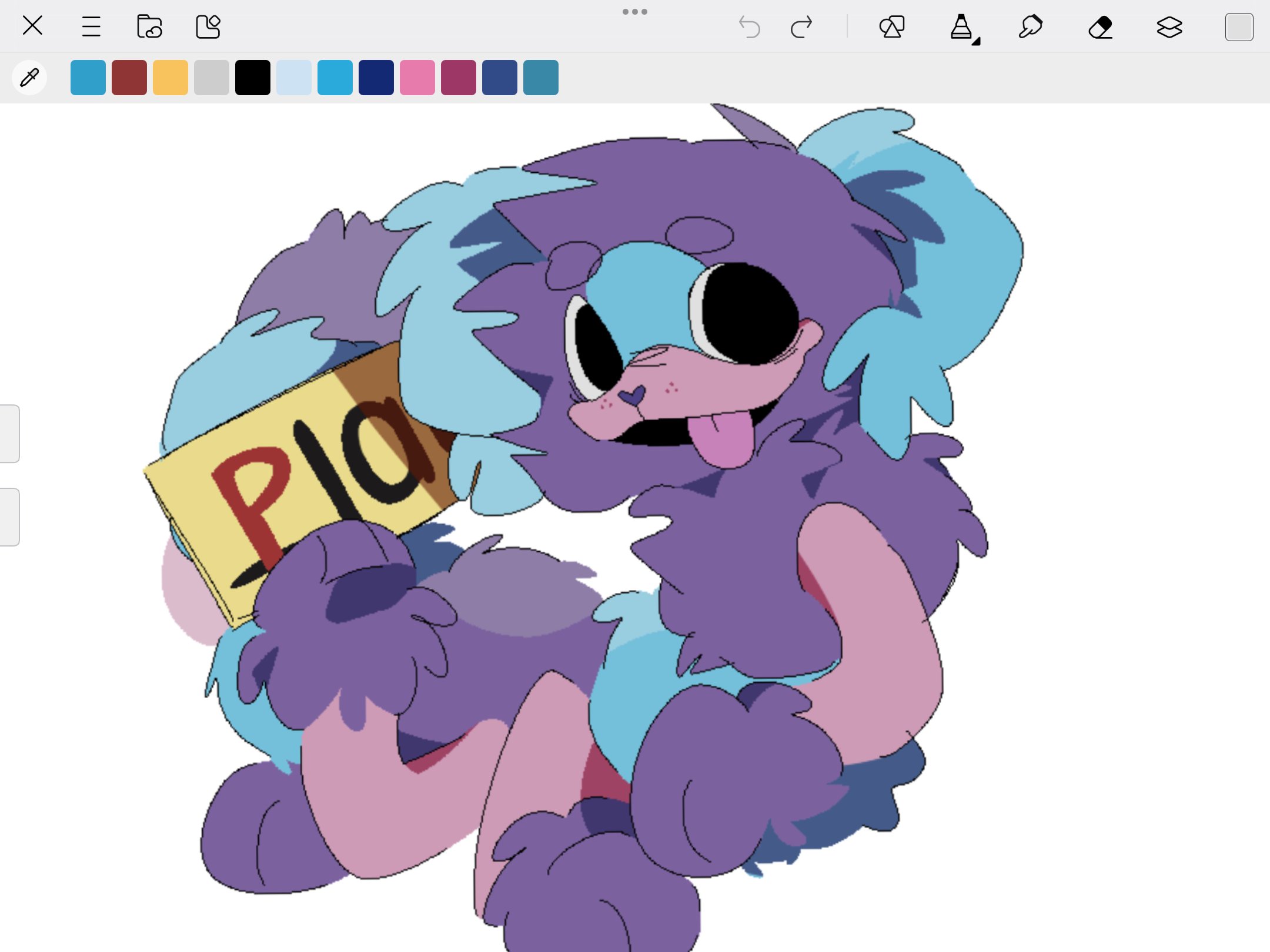Tap the three-dot multitasking handle

click(x=635, y=12)
